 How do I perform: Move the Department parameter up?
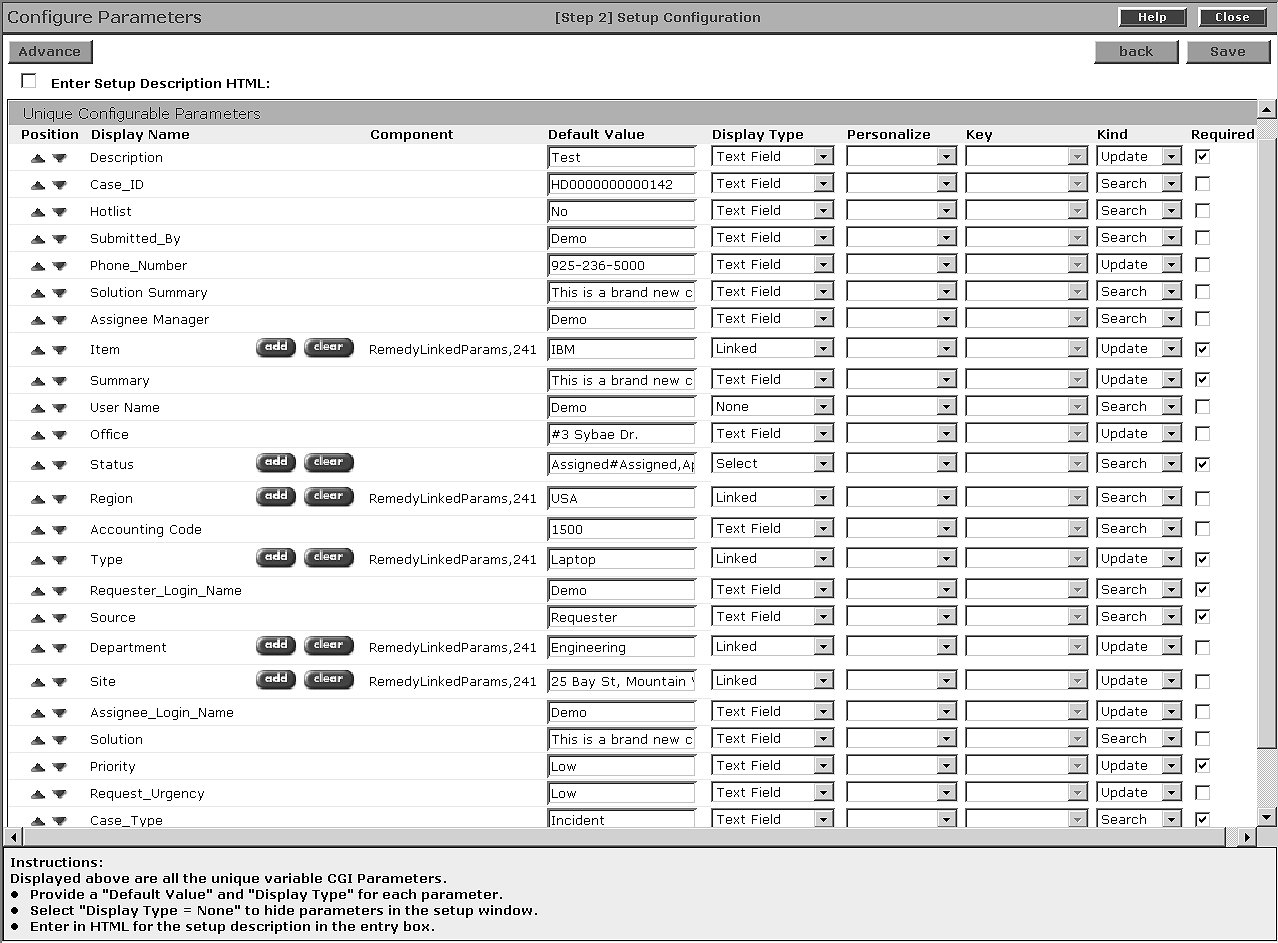(x=38, y=648)
